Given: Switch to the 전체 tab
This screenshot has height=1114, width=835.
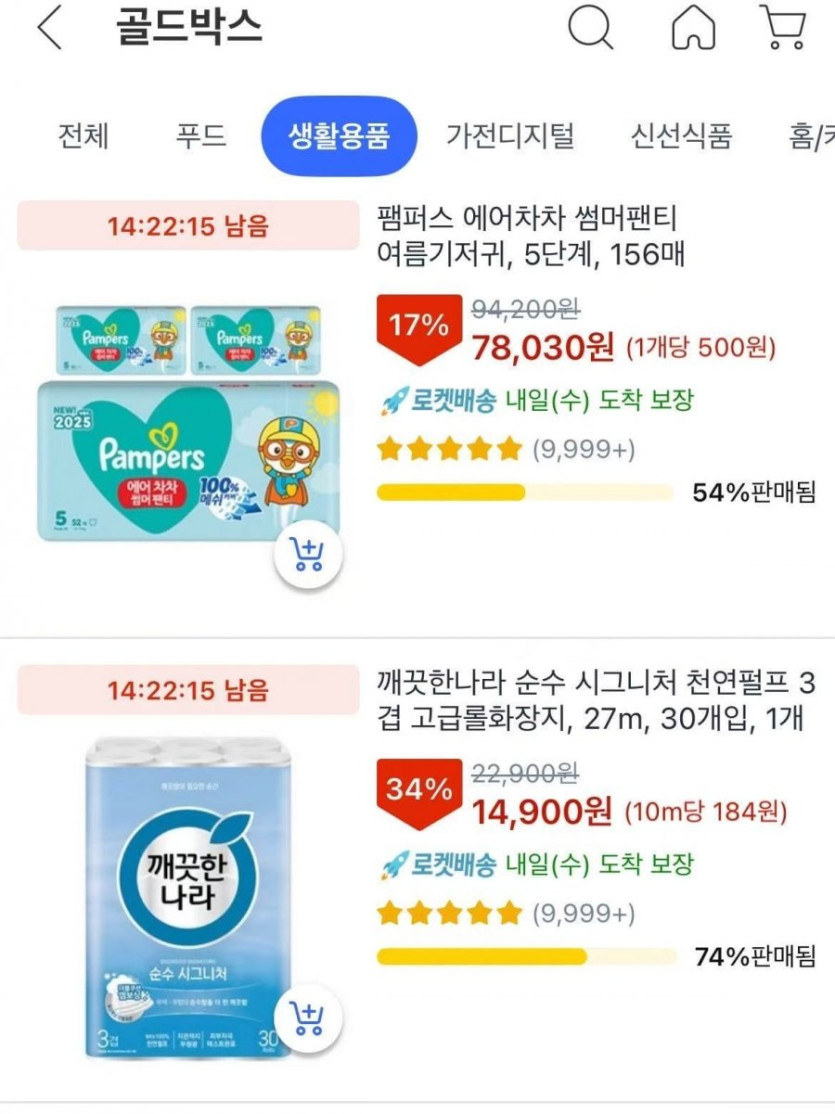Looking at the screenshot, I should pos(84,136).
